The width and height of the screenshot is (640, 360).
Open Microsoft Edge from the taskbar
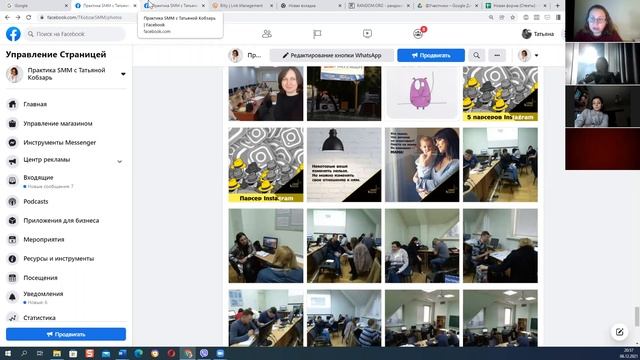[138, 353]
